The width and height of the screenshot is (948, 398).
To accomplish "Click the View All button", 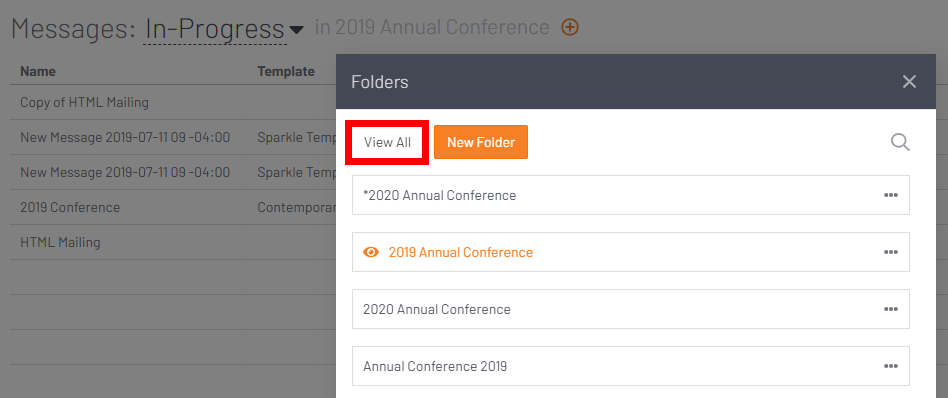I will [387, 142].
